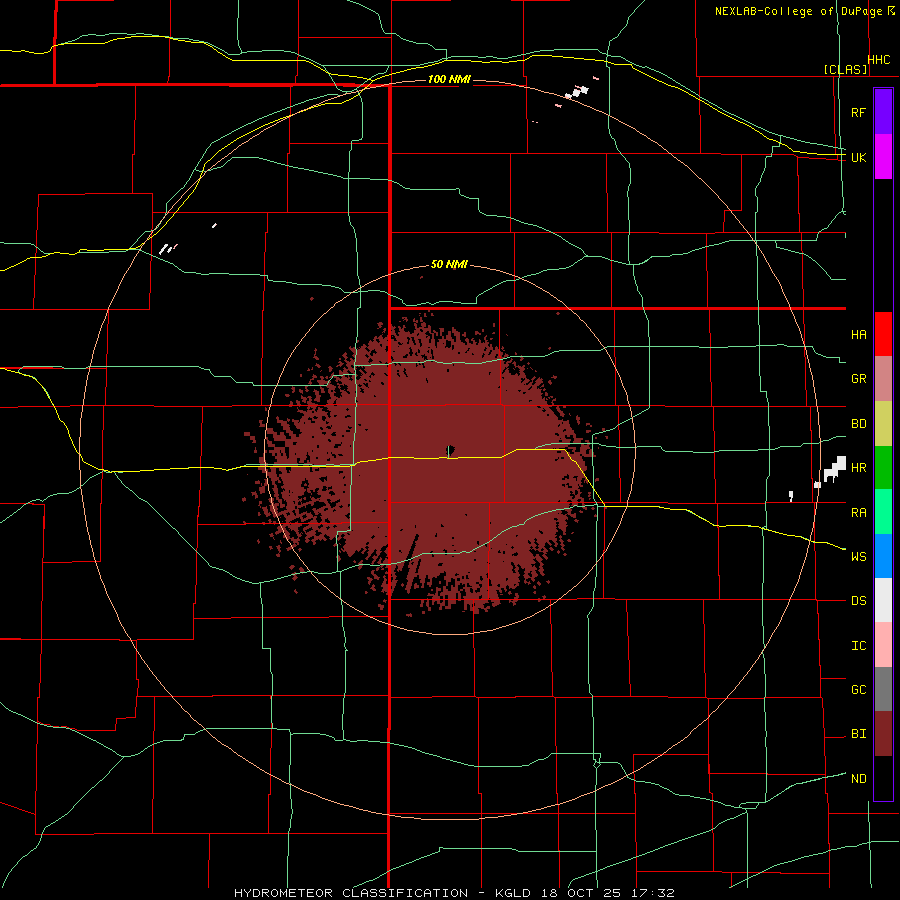
Task: Click the GC legend label
Action: (858, 690)
